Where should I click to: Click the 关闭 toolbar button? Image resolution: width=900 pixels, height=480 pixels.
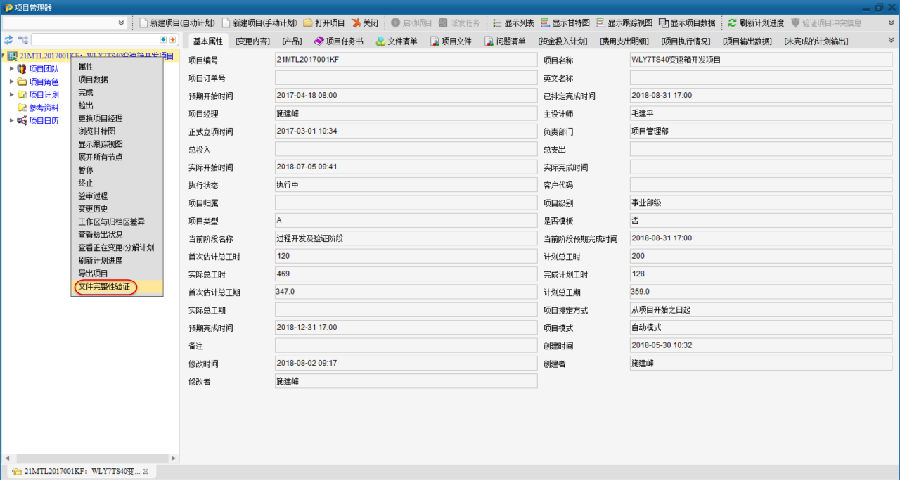click(x=365, y=23)
